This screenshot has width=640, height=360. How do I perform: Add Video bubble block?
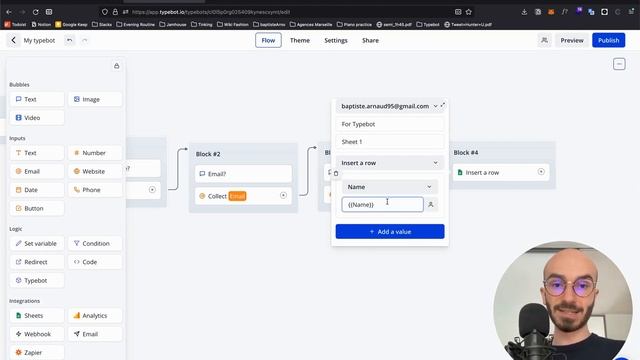(37, 118)
